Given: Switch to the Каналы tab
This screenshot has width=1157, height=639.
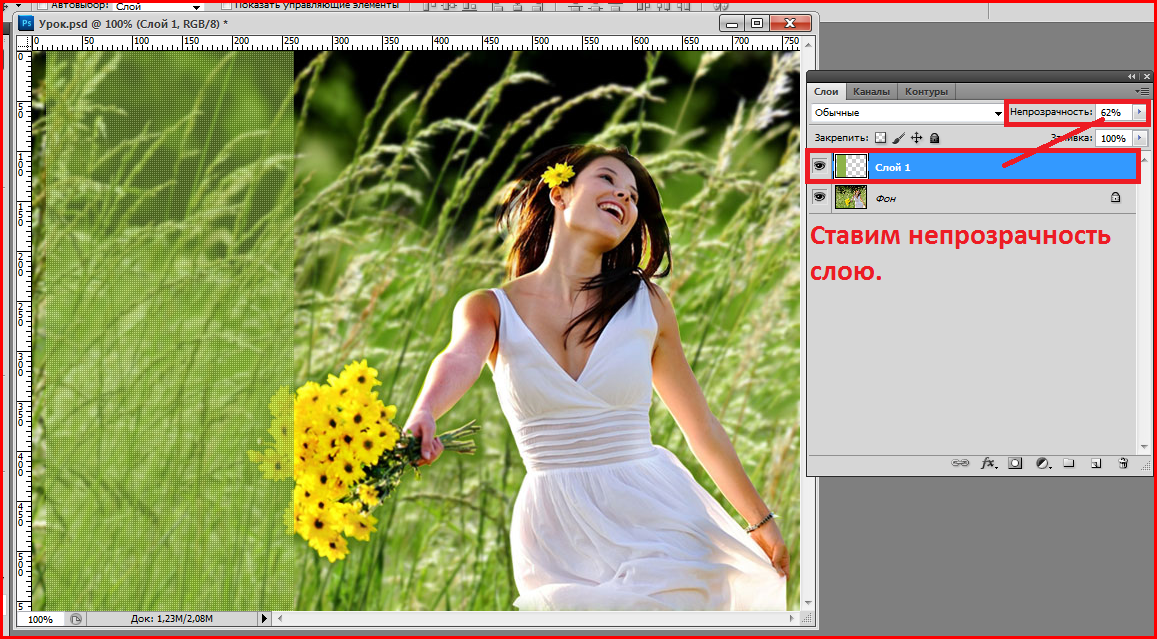Looking at the screenshot, I should (x=871, y=91).
